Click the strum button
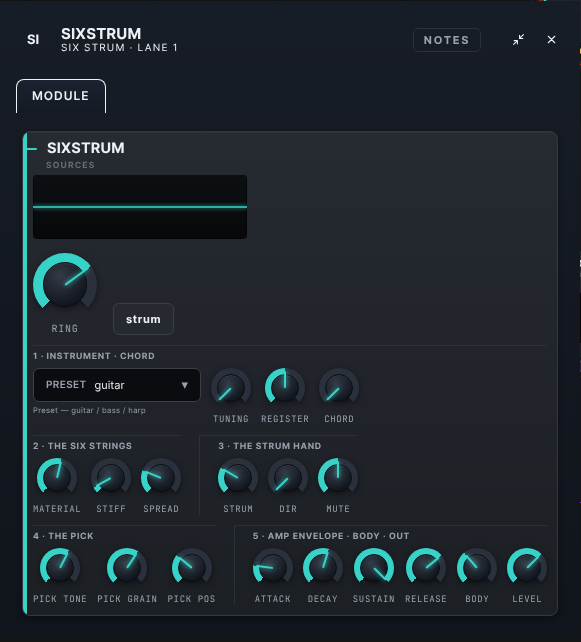The width and height of the screenshot is (581, 642). click(x=143, y=319)
